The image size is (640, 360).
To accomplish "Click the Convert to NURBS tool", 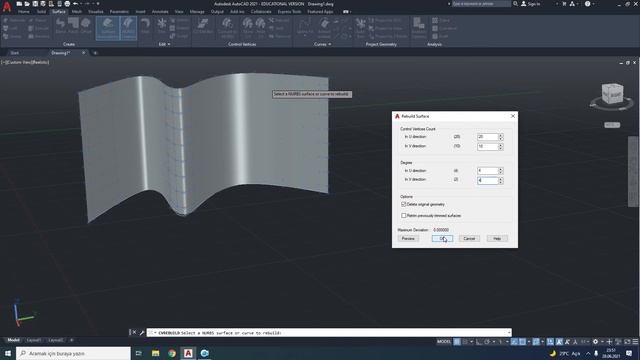I will [x=227, y=28].
